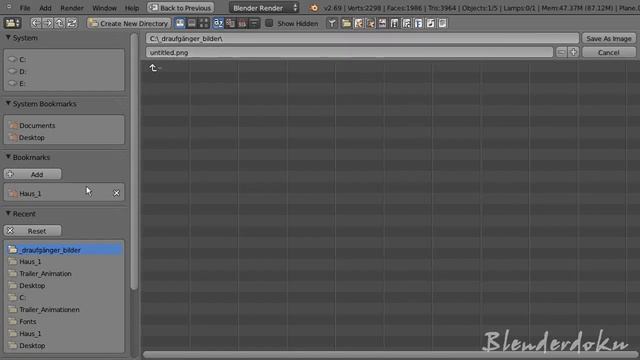Click the file list horizontal scrollbar

coord(390,355)
